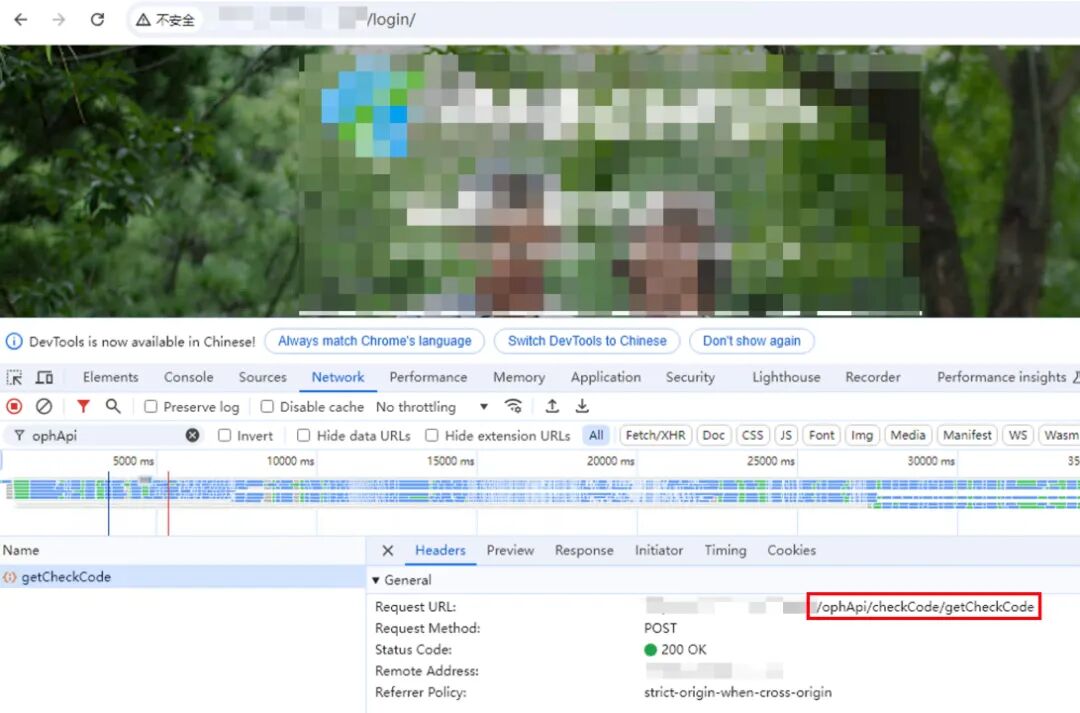Select the getCheckCode request row
Screen dimensions: 1080x713
[183, 577]
